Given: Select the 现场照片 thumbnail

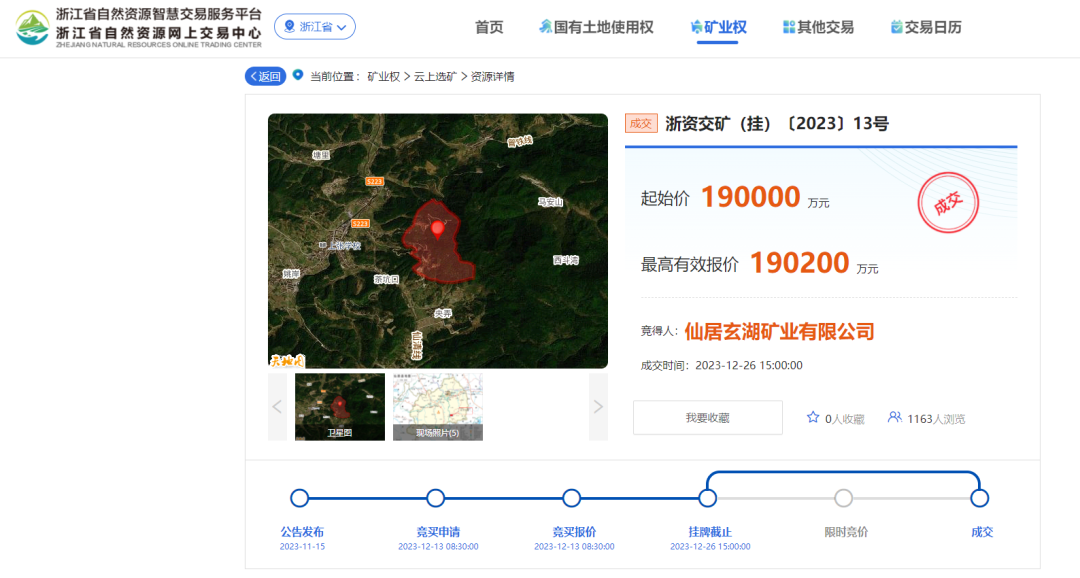Looking at the screenshot, I should (437, 407).
